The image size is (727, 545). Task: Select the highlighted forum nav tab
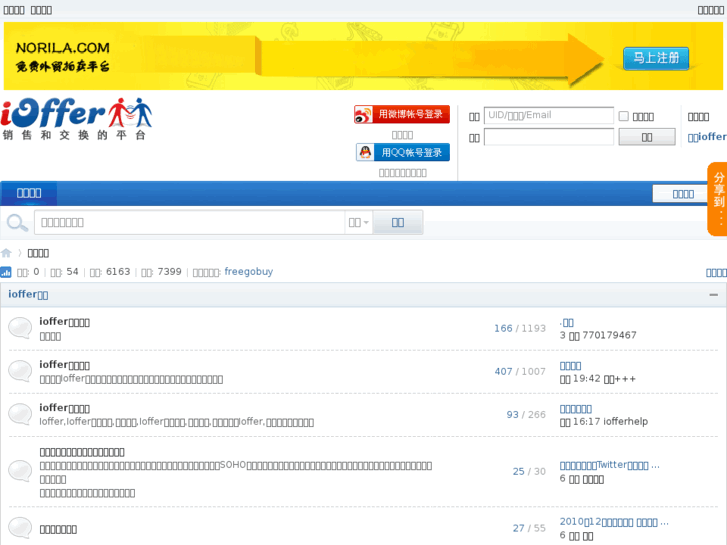coord(29,193)
